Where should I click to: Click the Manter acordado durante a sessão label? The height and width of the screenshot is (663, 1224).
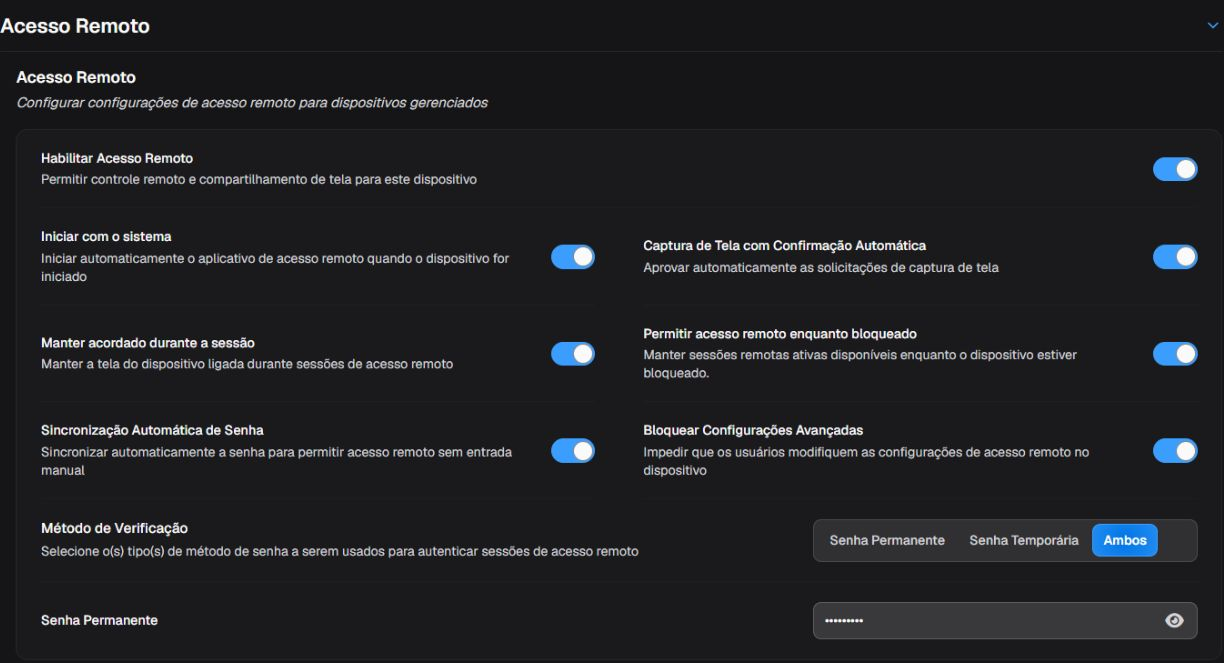click(147, 343)
